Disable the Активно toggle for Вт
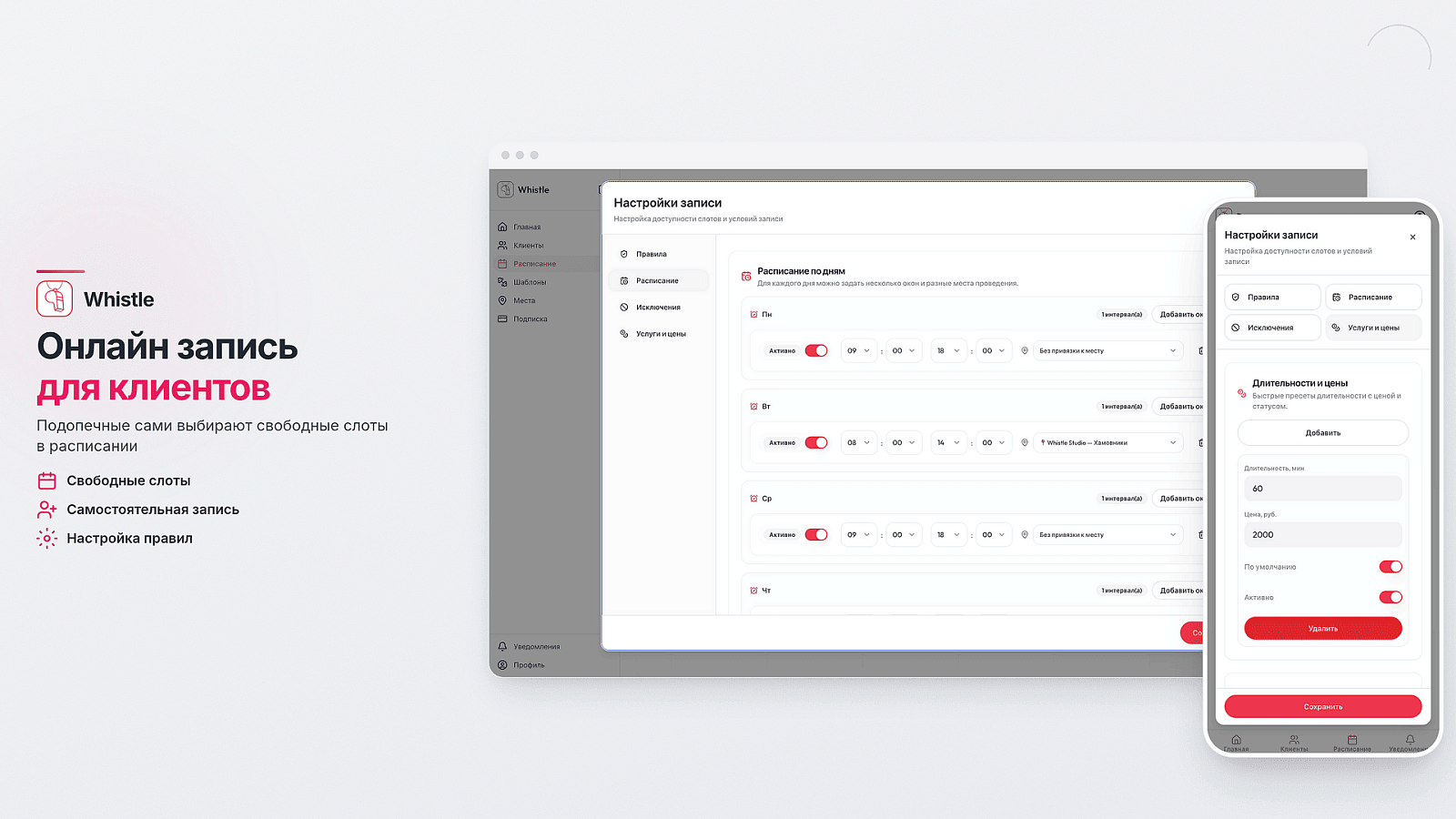 (x=816, y=442)
